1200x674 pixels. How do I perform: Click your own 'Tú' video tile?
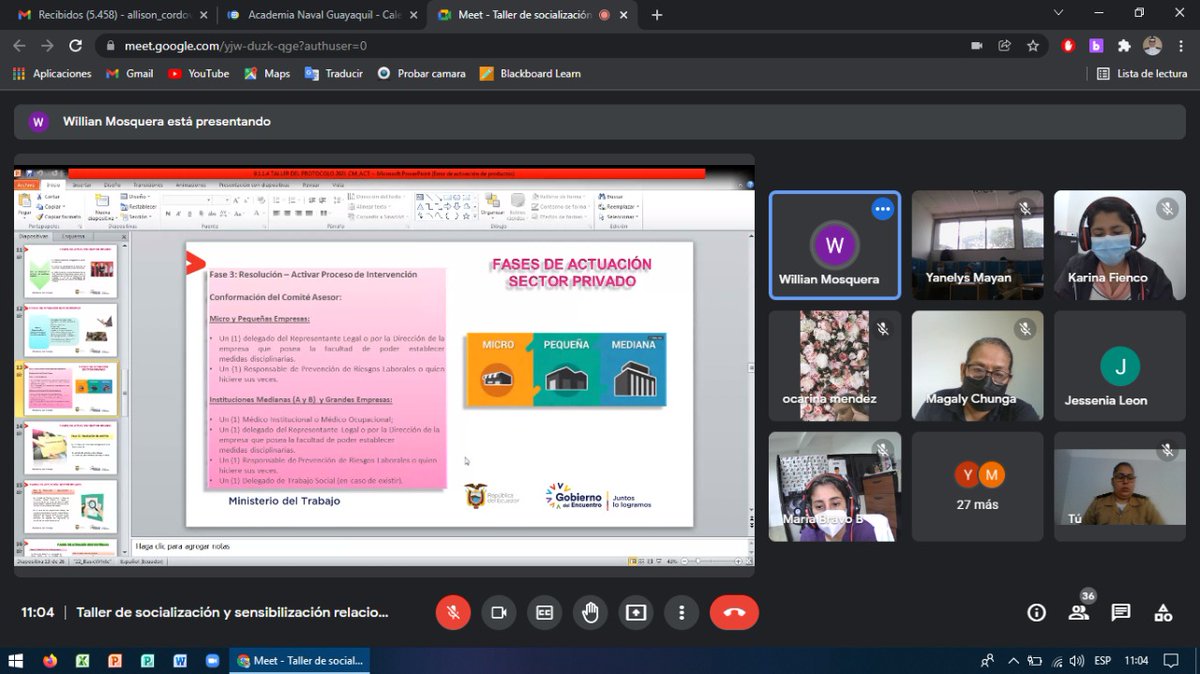pyautogui.click(x=1120, y=487)
